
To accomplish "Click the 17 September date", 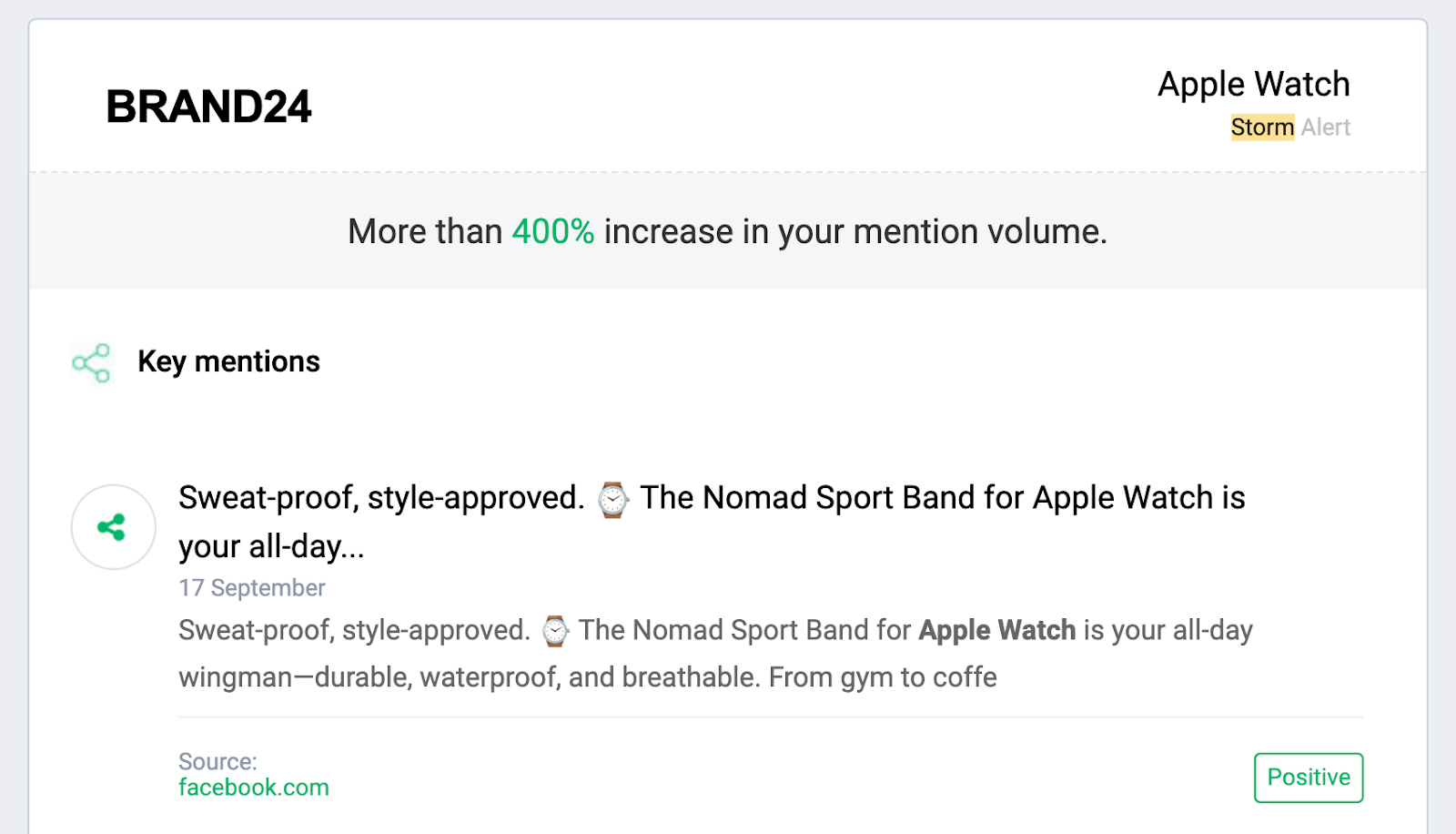I will pyautogui.click(x=252, y=588).
